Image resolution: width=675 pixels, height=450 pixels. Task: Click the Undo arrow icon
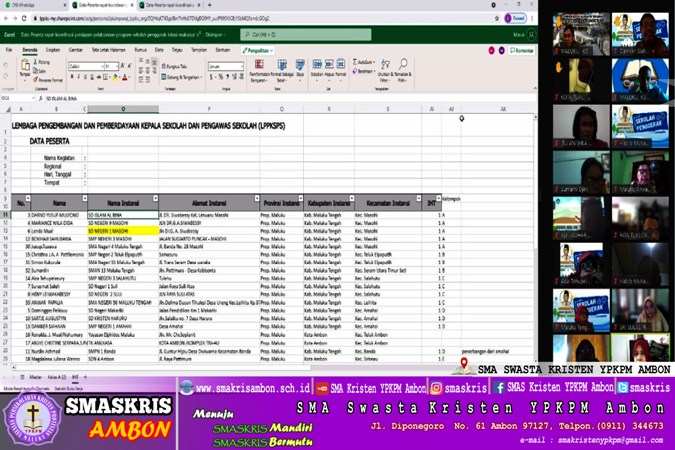[6, 65]
